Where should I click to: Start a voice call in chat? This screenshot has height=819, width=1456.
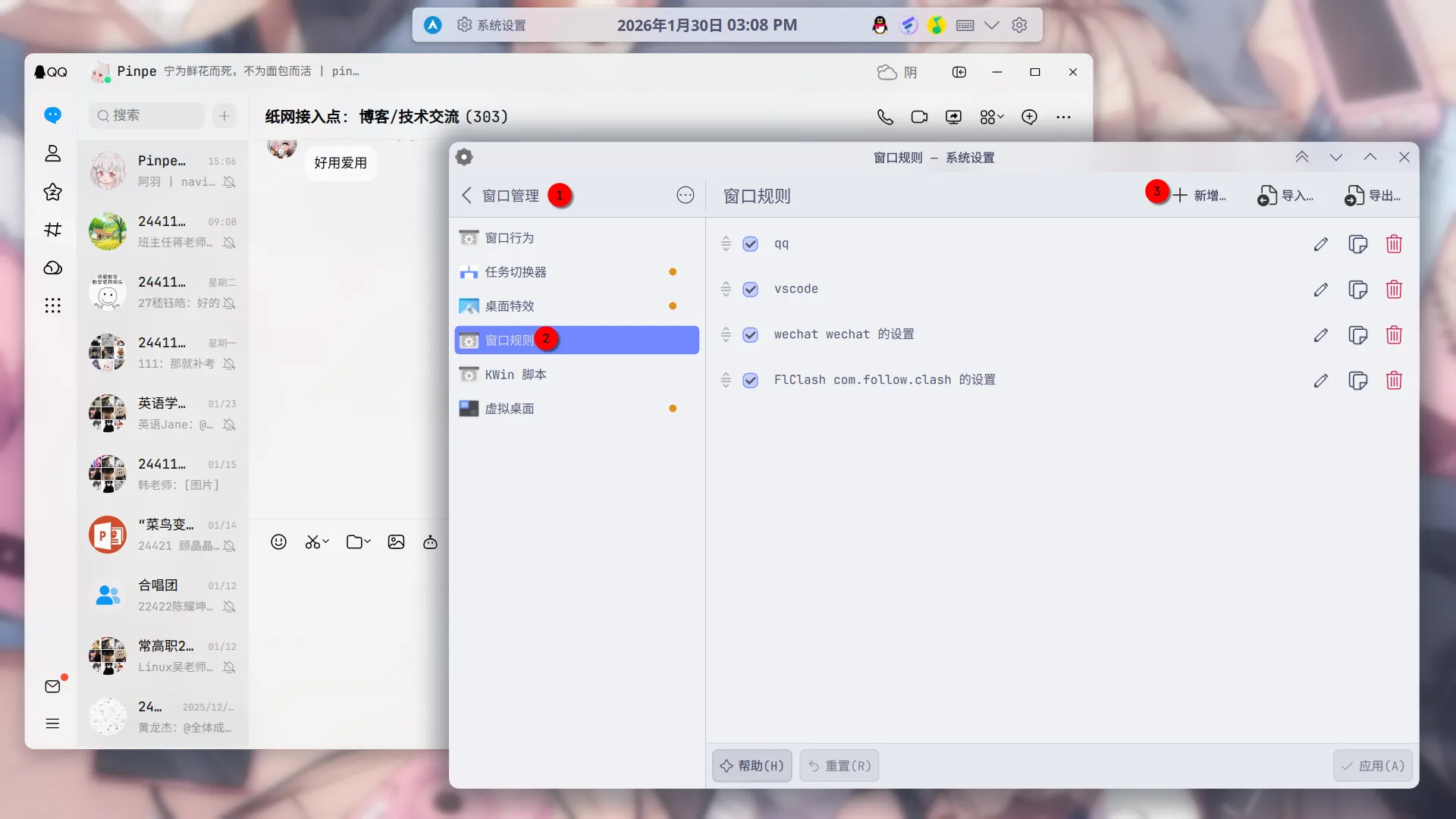pos(885,117)
